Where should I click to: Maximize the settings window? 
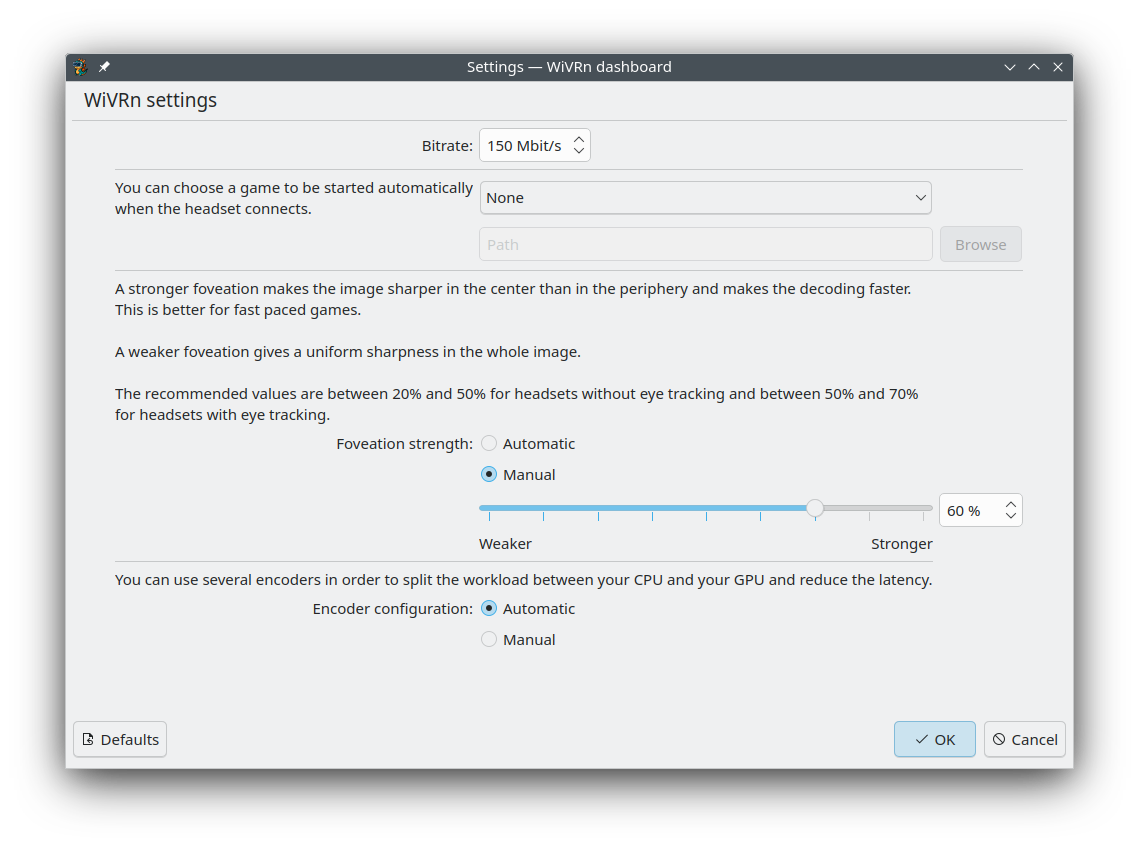click(1034, 67)
